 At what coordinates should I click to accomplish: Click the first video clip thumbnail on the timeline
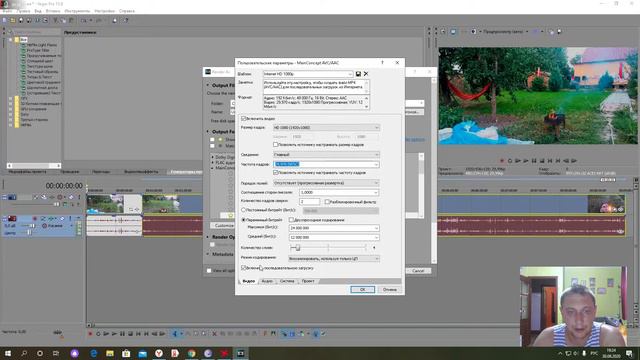click(x=105, y=204)
